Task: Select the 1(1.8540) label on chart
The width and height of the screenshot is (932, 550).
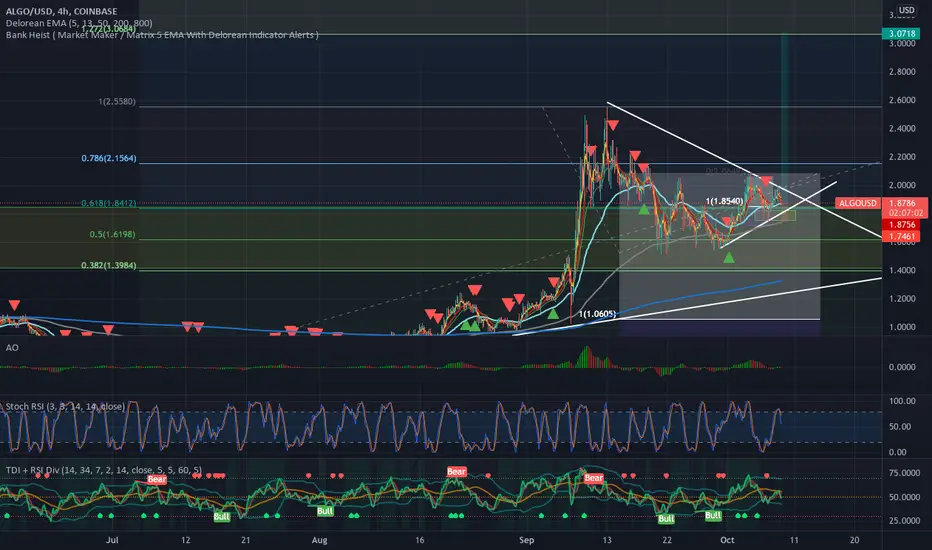Action: coord(724,201)
